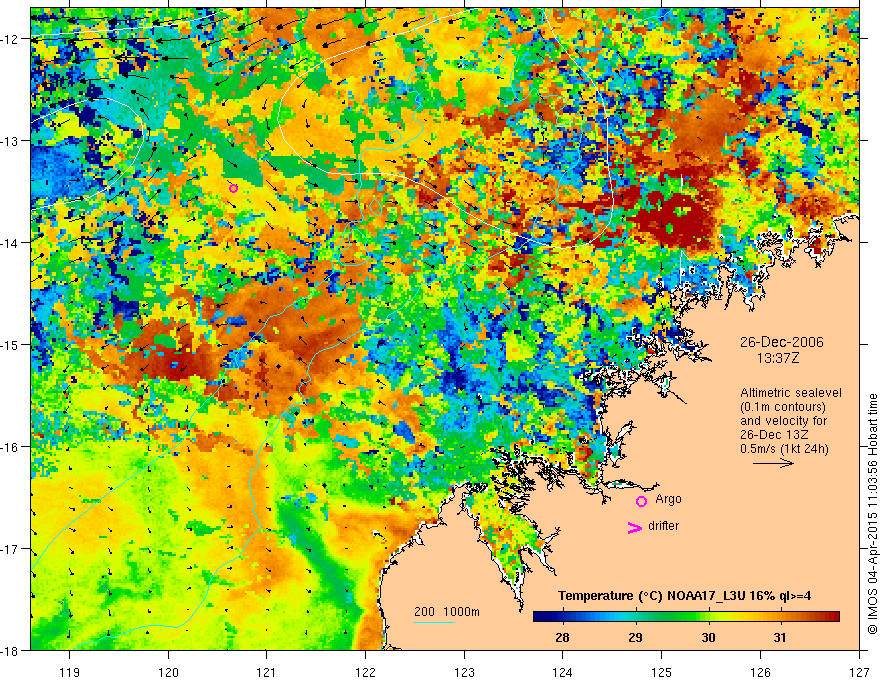This screenshot has height=680, width=880.
Task: Click latitude label -15
Action: click(x=12, y=344)
